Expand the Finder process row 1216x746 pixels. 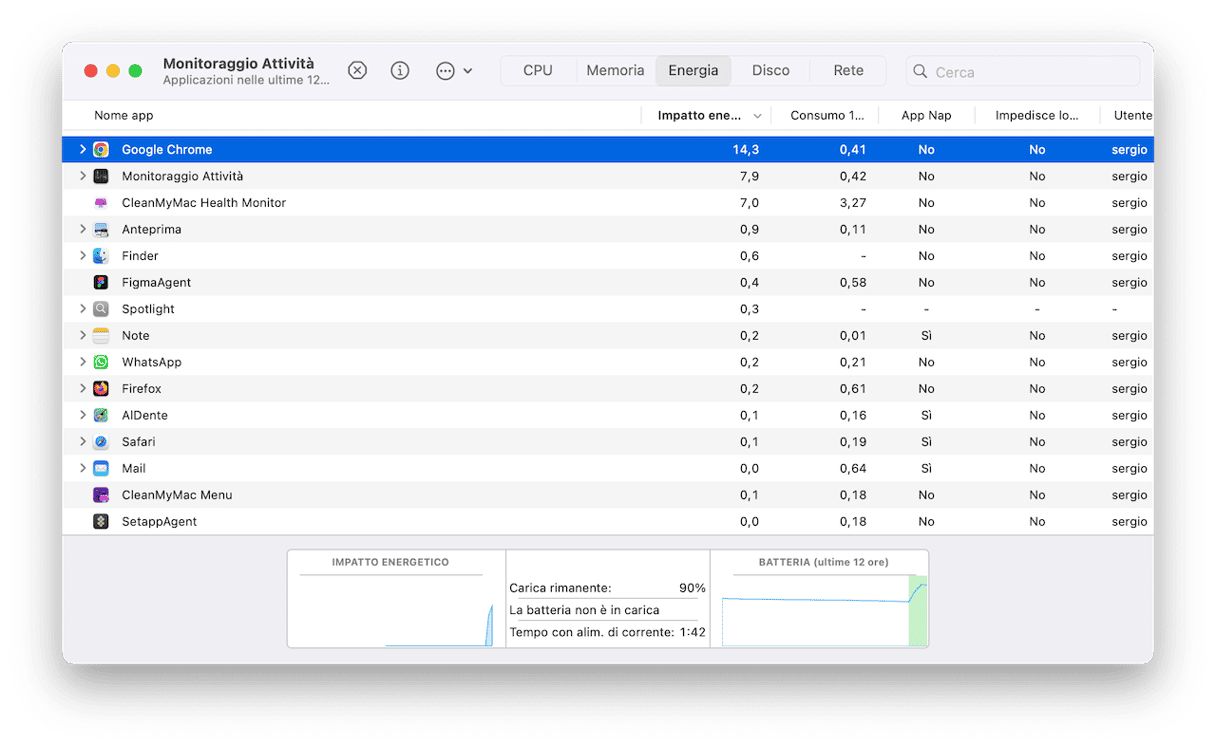[x=83, y=256]
